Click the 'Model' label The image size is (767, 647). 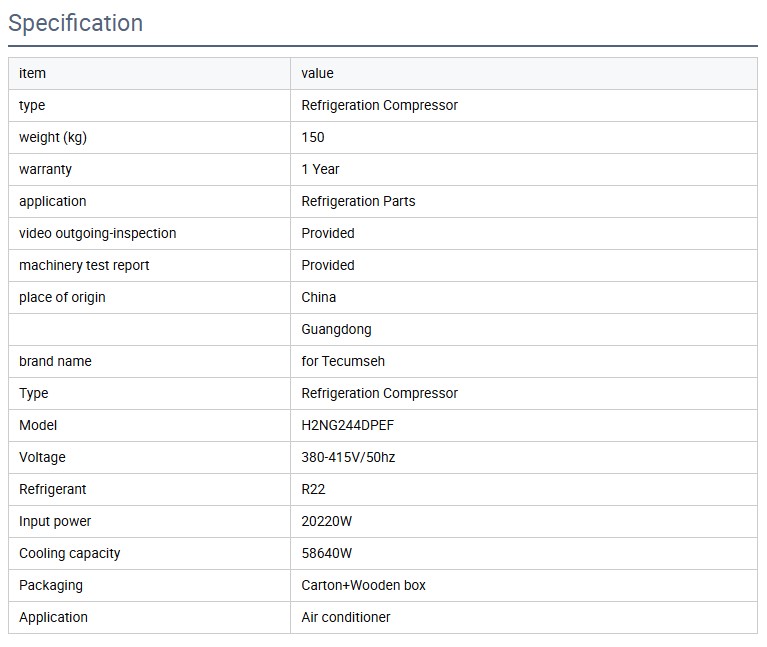38,425
